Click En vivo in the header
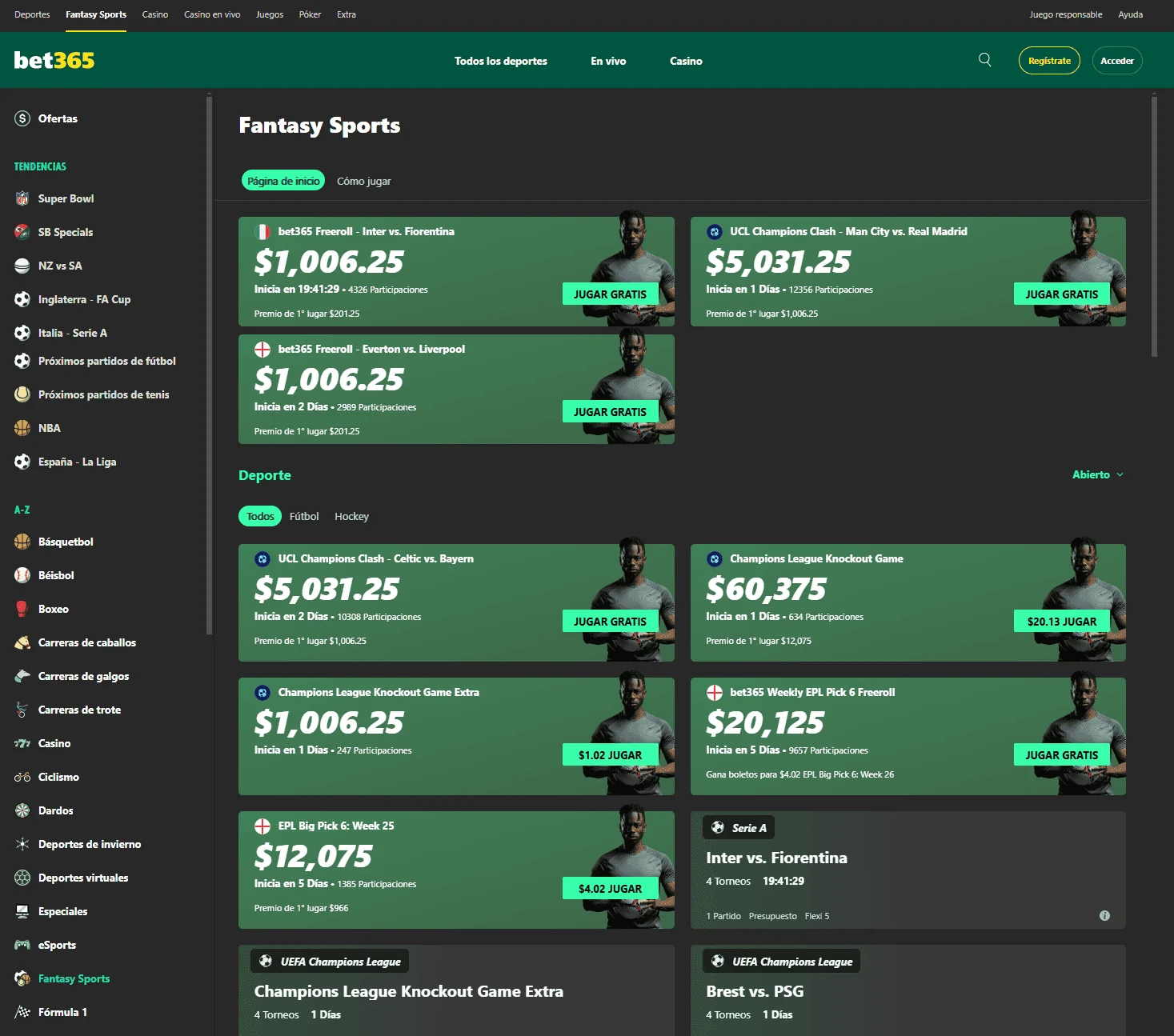 (608, 61)
